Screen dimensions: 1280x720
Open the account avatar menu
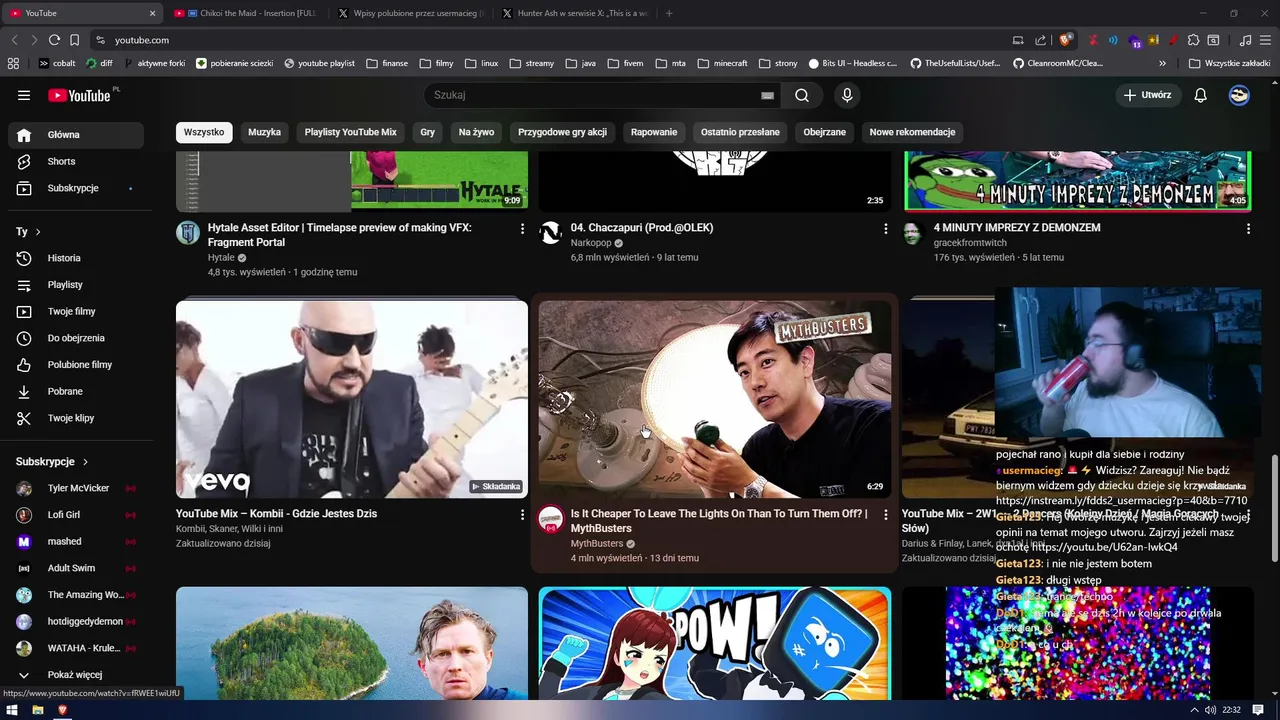(1239, 95)
